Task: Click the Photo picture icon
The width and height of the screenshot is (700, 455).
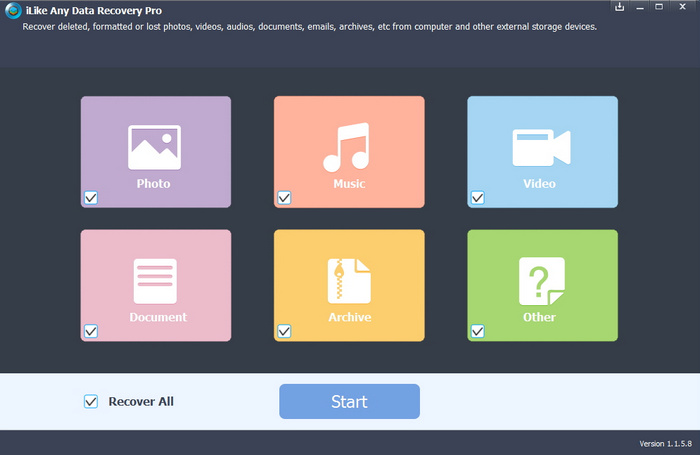Action: click(x=154, y=147)
